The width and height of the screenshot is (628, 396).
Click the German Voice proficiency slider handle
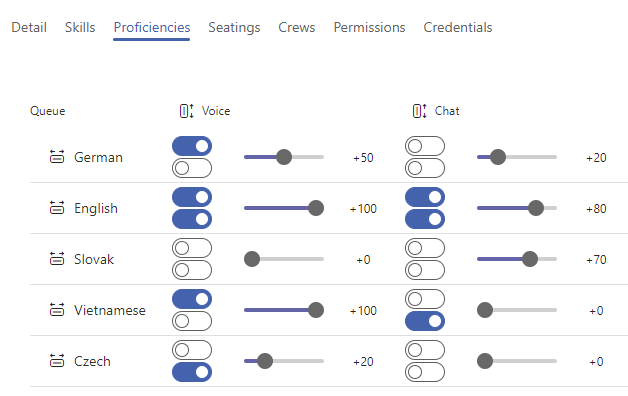pos(284,157)
